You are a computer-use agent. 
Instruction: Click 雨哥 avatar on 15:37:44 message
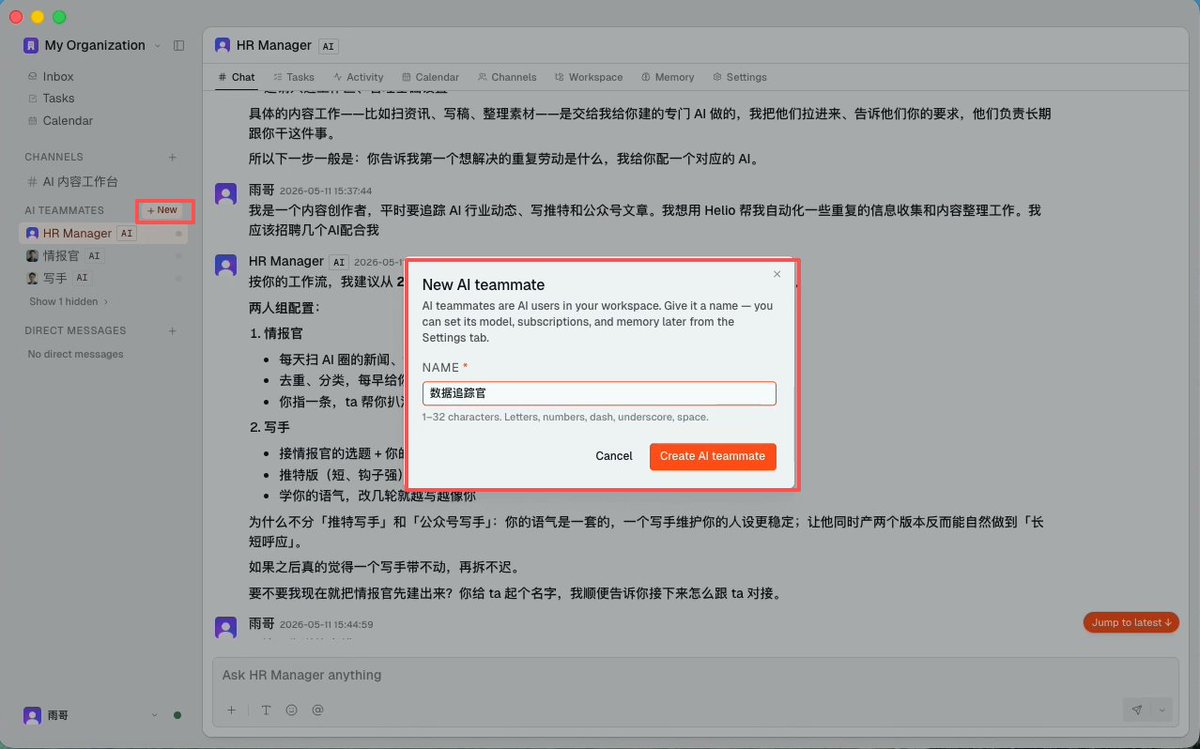(x=226, y=193)
